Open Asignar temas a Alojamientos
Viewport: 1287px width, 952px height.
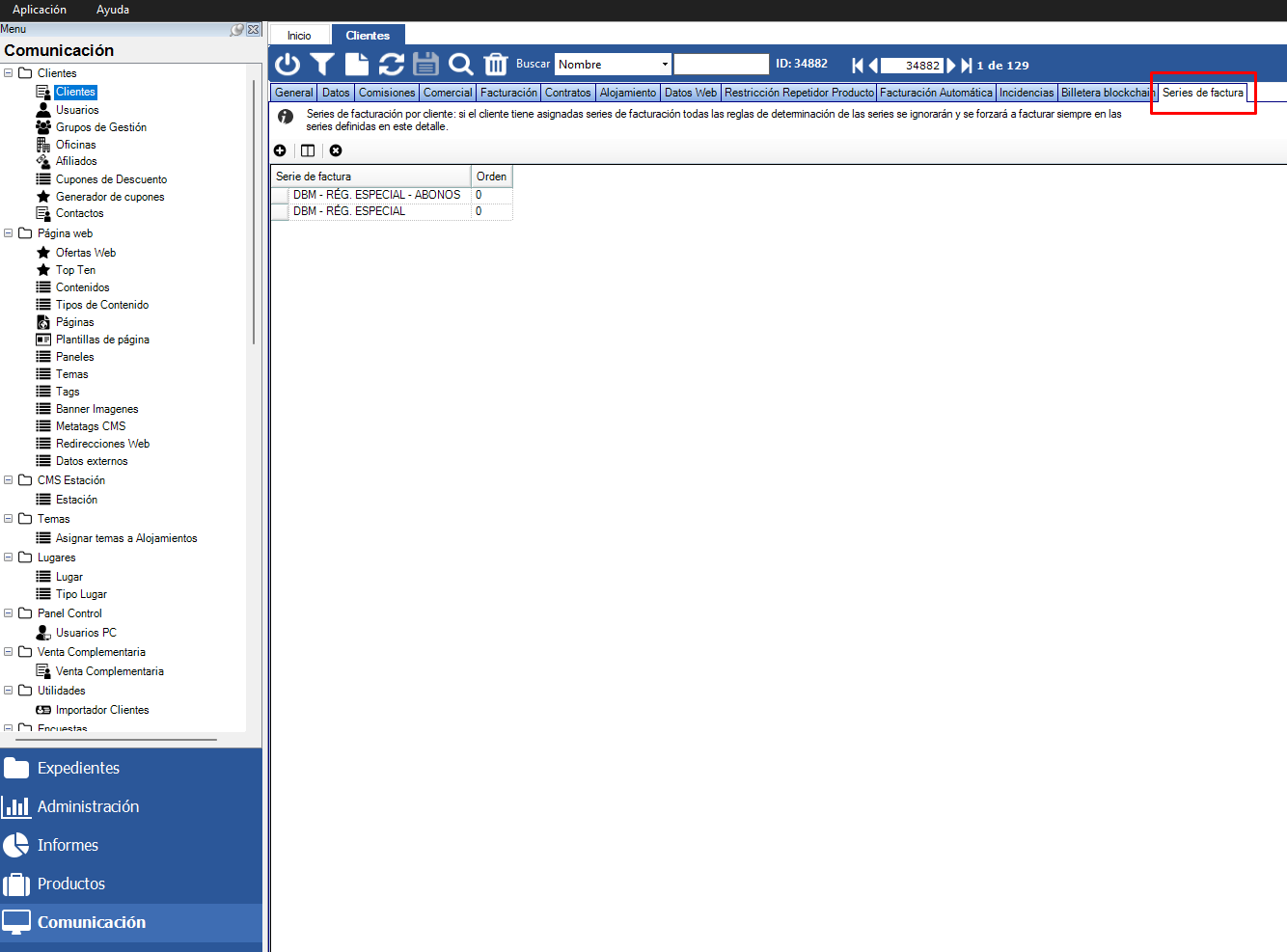point(126,538)
